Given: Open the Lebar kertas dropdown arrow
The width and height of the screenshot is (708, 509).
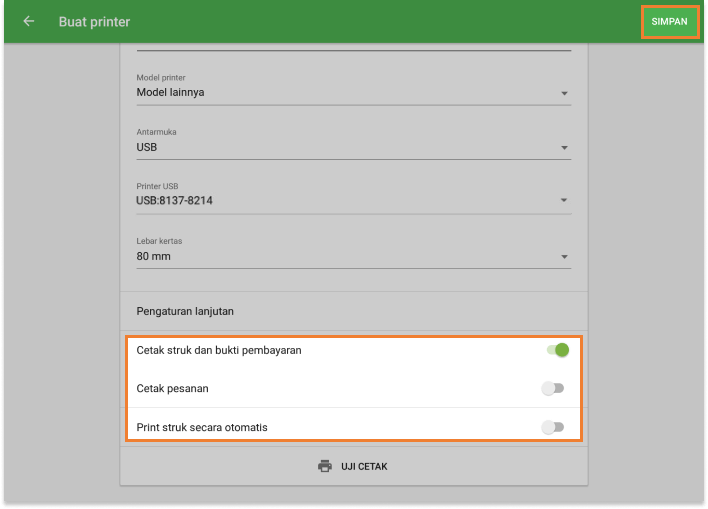Looking at the screenshot, I should (565, 257).
